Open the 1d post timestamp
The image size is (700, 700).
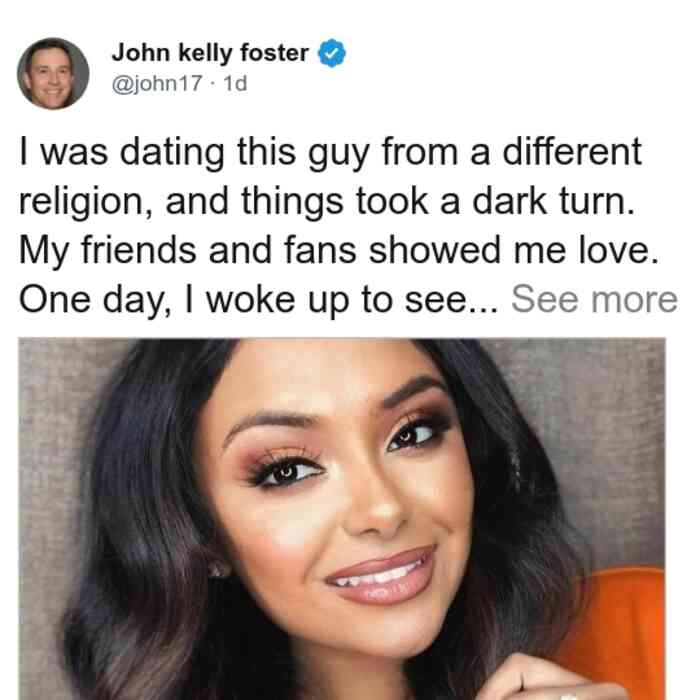[235, 83]
